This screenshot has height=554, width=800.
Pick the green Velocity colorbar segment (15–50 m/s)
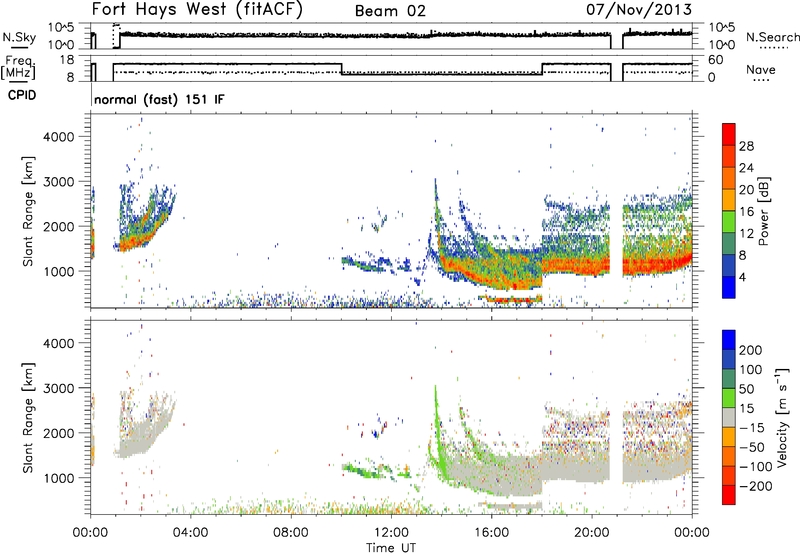coord(729,398)
